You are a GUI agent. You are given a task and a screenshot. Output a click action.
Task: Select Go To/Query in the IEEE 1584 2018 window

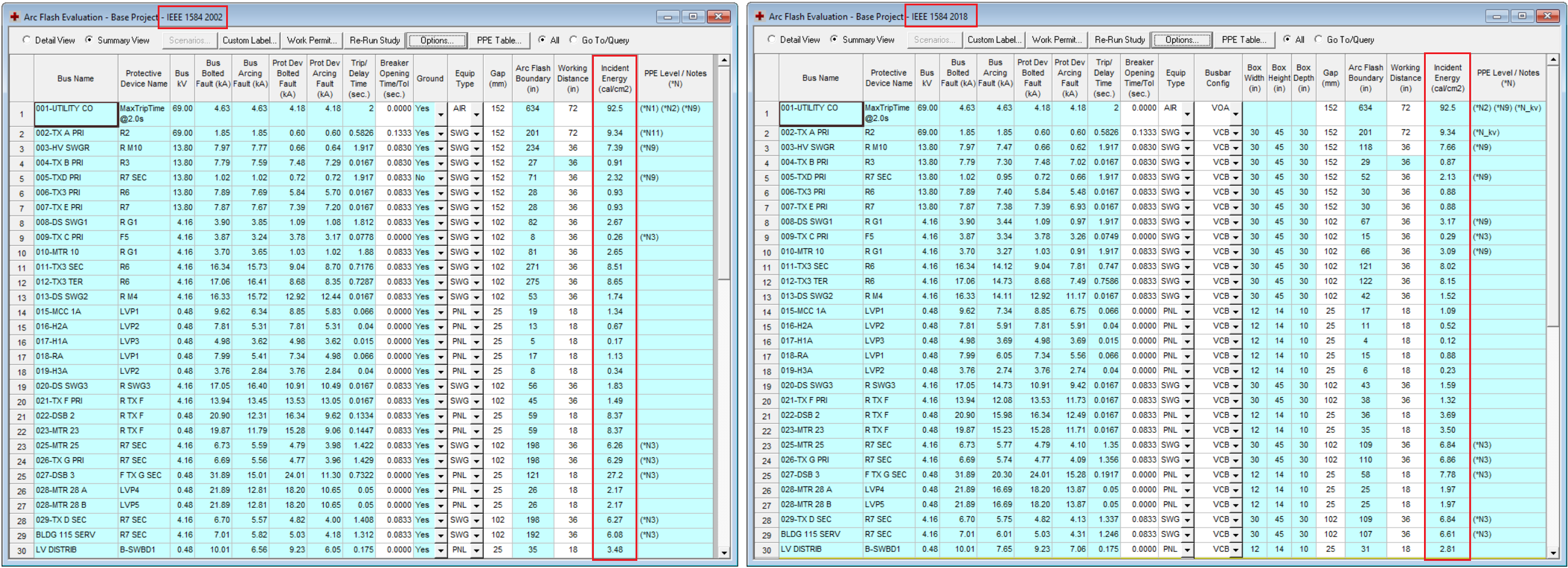coord(1319,39)
